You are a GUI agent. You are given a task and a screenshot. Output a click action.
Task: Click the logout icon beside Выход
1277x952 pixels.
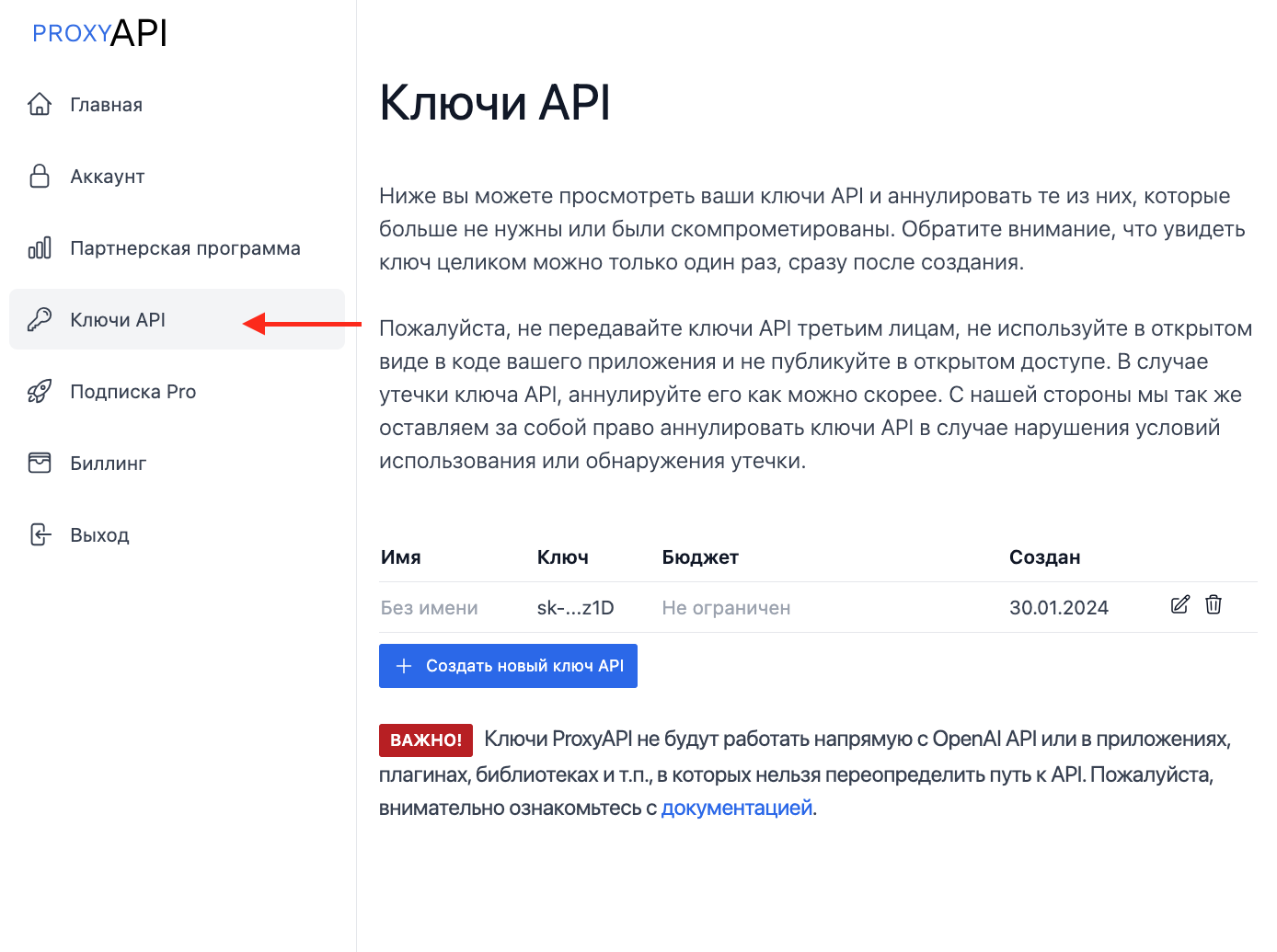[40, 534]
